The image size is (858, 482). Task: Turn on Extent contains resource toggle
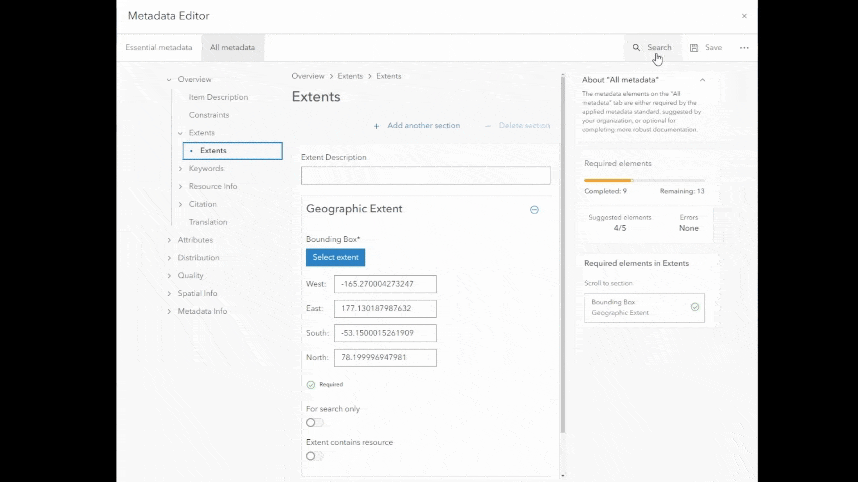tap(314, 456)
